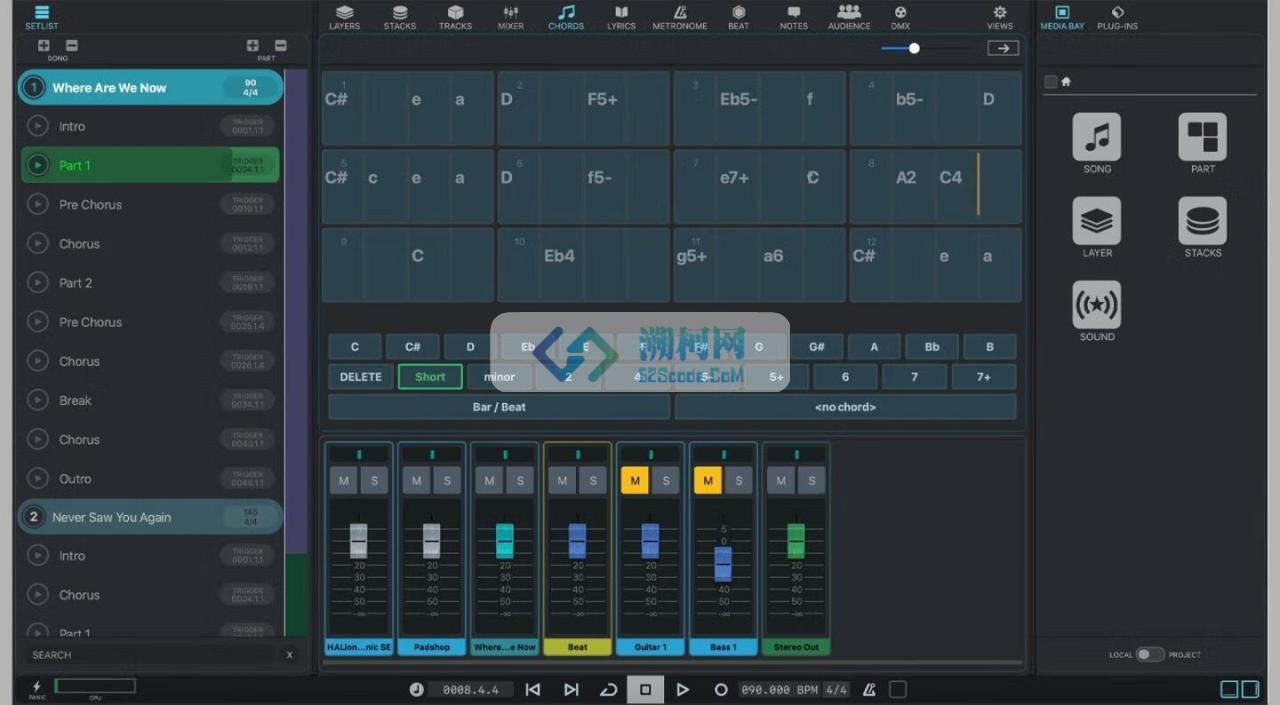Clear the setlist search with X
Screen dimensions: 1280x705
click(290, 655)
